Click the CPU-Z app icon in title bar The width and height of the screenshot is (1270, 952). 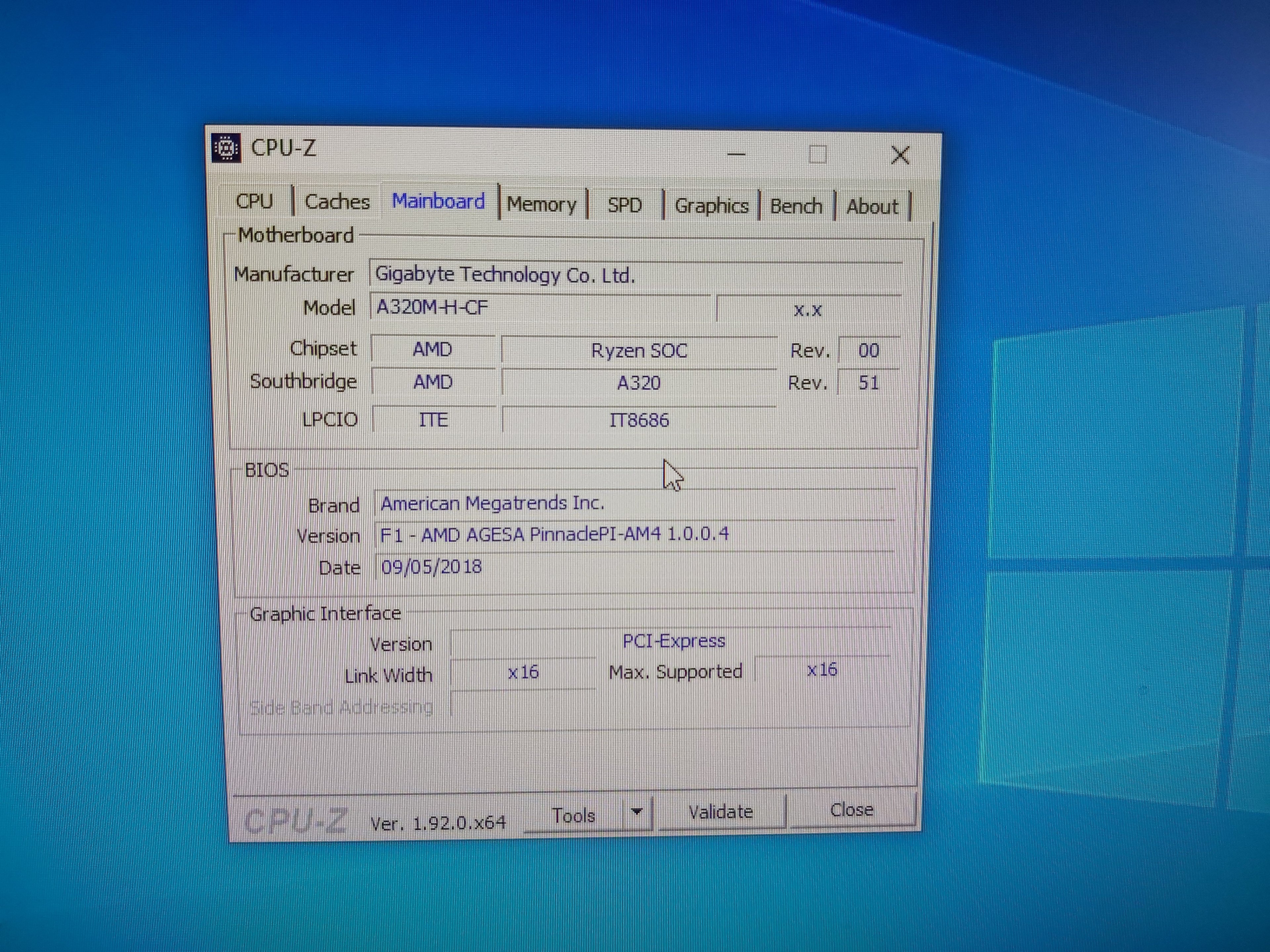coord(226,148)
